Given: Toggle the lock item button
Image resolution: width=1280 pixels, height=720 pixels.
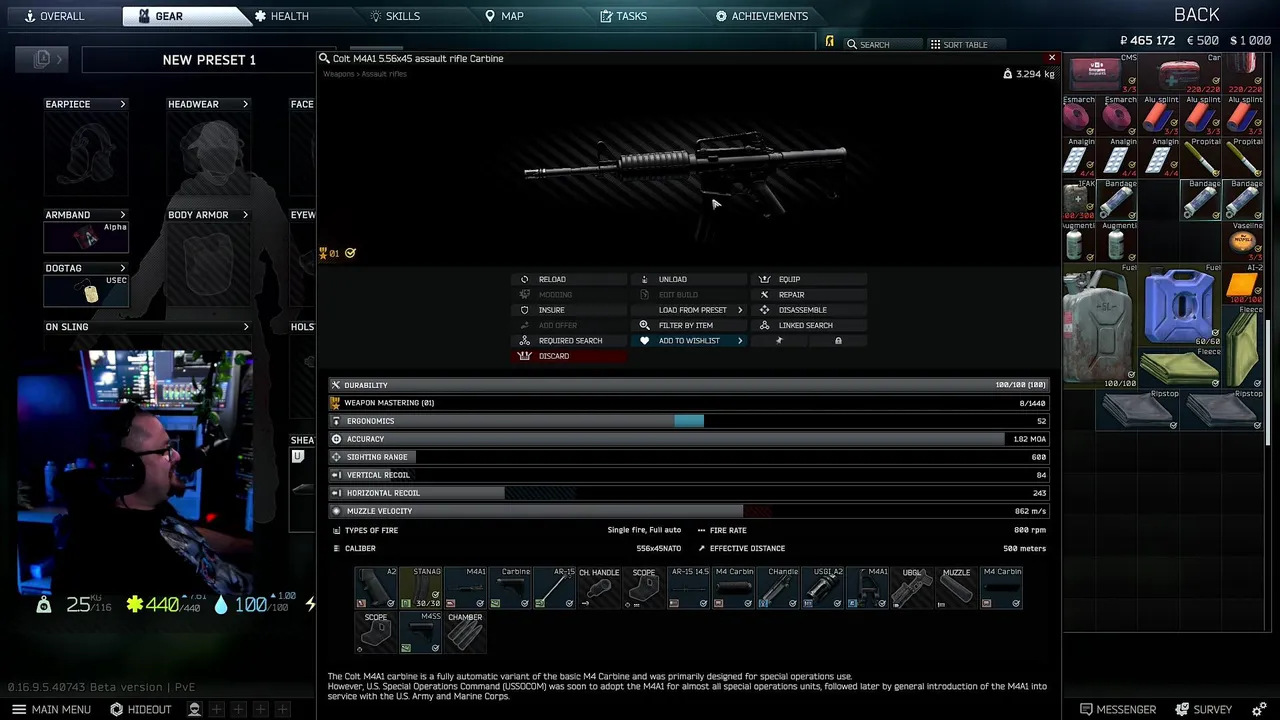Looking at the screenshot, I should point(838,341).
